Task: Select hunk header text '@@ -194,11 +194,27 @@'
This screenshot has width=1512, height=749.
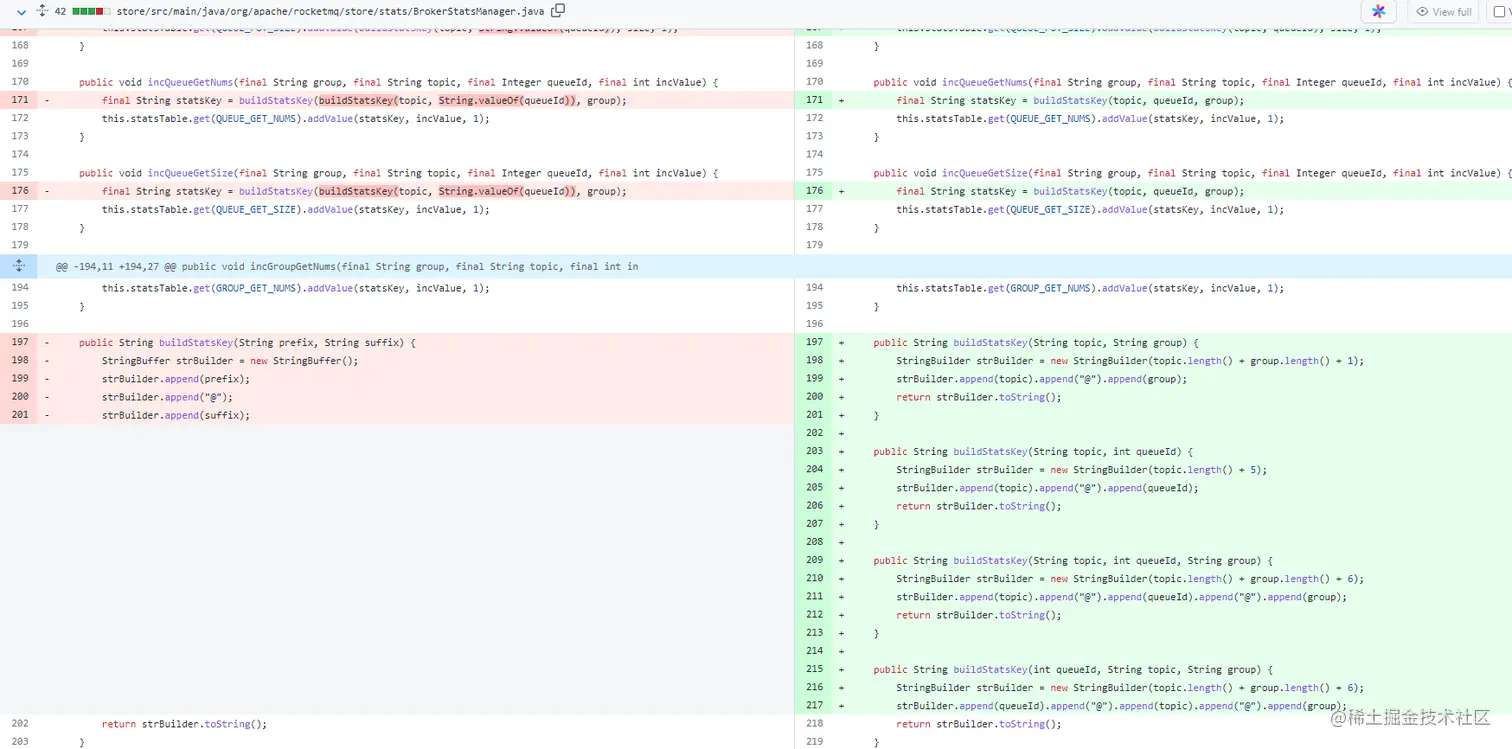Action: click(117, 267)
